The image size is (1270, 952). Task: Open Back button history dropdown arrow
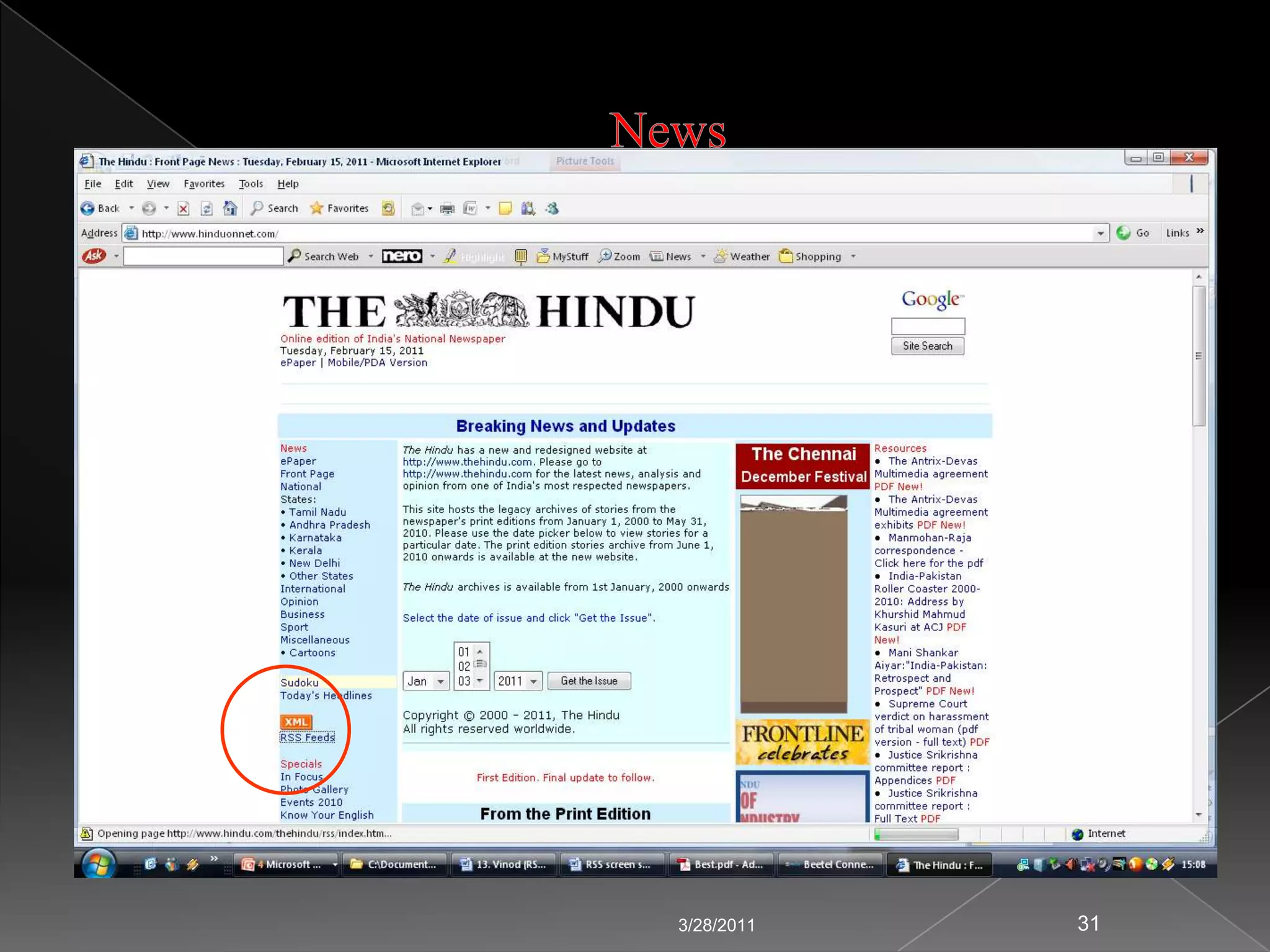click(x=131, y=208)
